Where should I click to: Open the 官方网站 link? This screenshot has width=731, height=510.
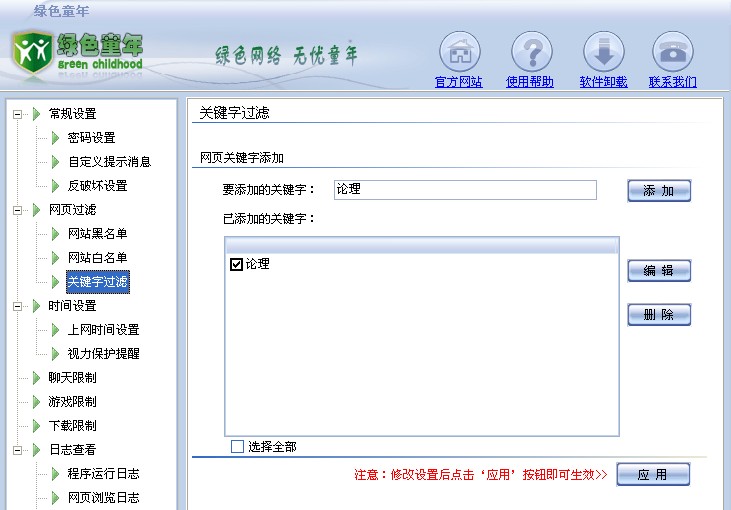pos(459,82)
